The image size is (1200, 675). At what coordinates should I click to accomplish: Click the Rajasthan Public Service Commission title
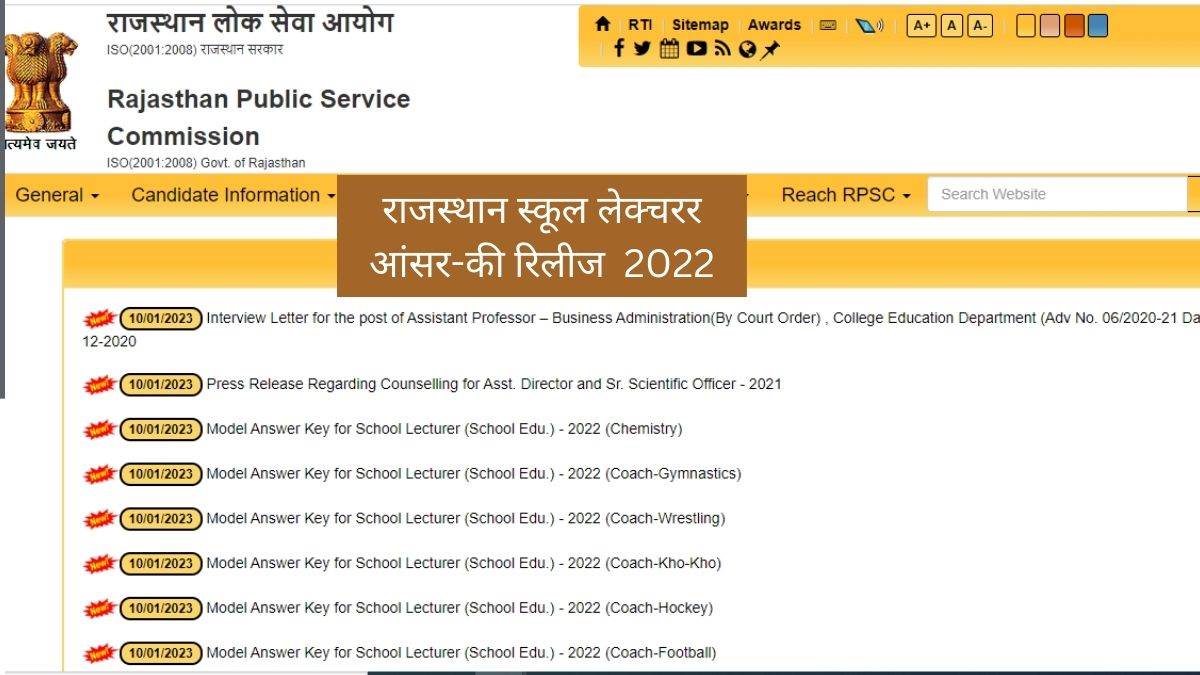258,117
